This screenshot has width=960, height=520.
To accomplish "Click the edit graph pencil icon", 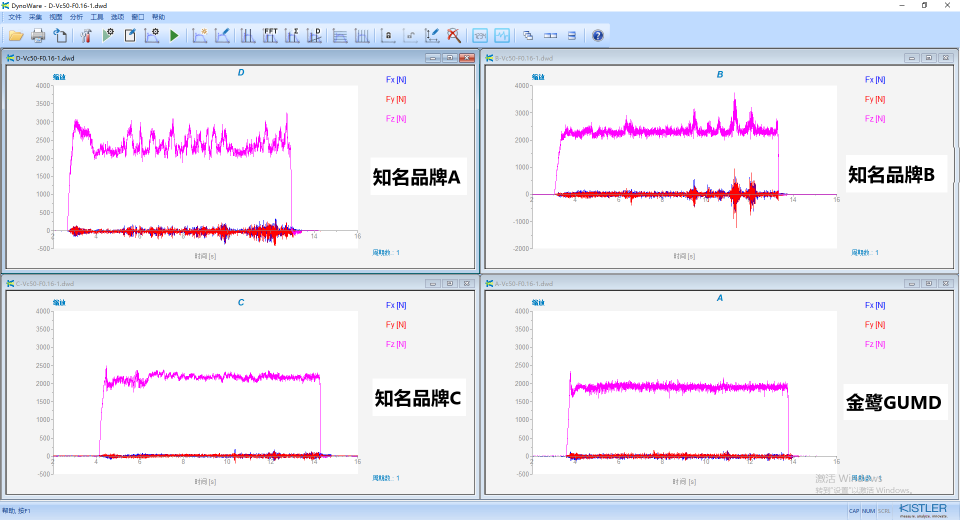I will pyautogui.click(x=222, y=36).
